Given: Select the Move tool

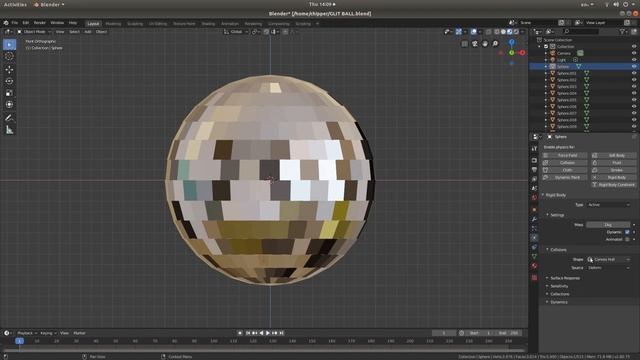Looking at the screenshot, I should click(9, 69).
